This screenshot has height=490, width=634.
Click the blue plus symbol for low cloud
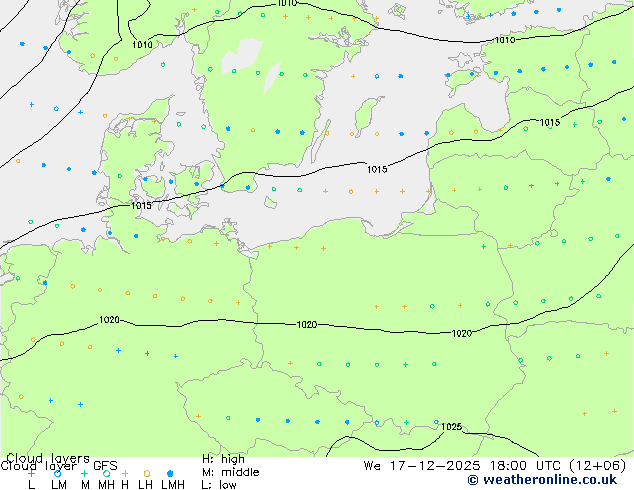pos(31,473)
